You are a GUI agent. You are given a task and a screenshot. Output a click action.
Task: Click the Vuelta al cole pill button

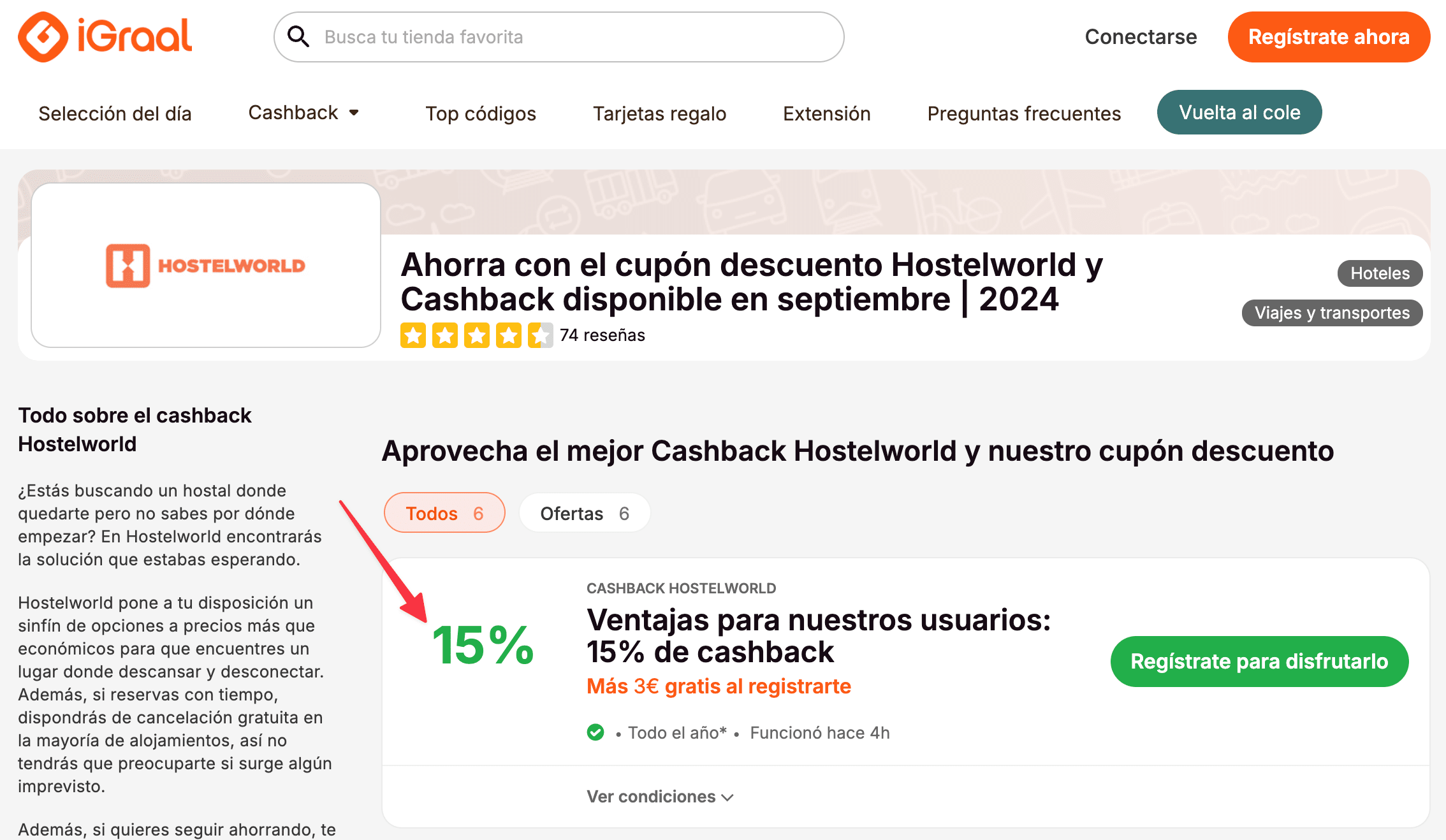[x=1239, y=113]
